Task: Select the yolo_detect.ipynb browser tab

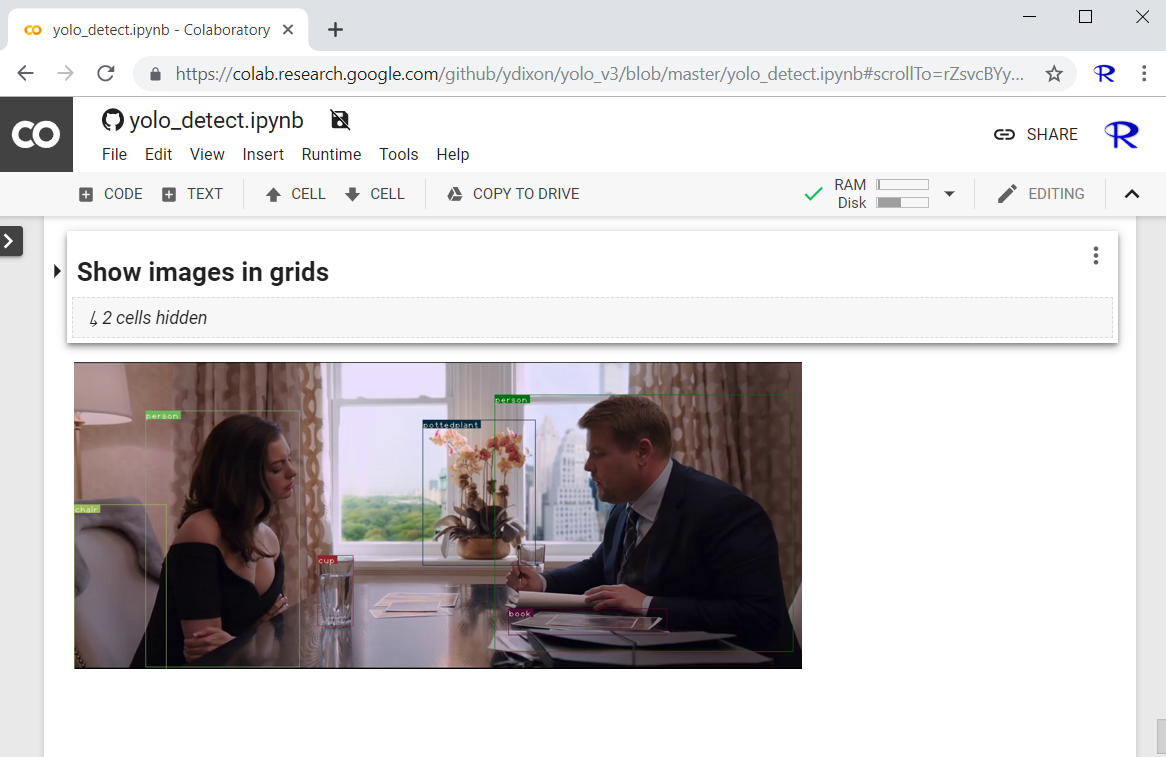Action: (158, 30)
